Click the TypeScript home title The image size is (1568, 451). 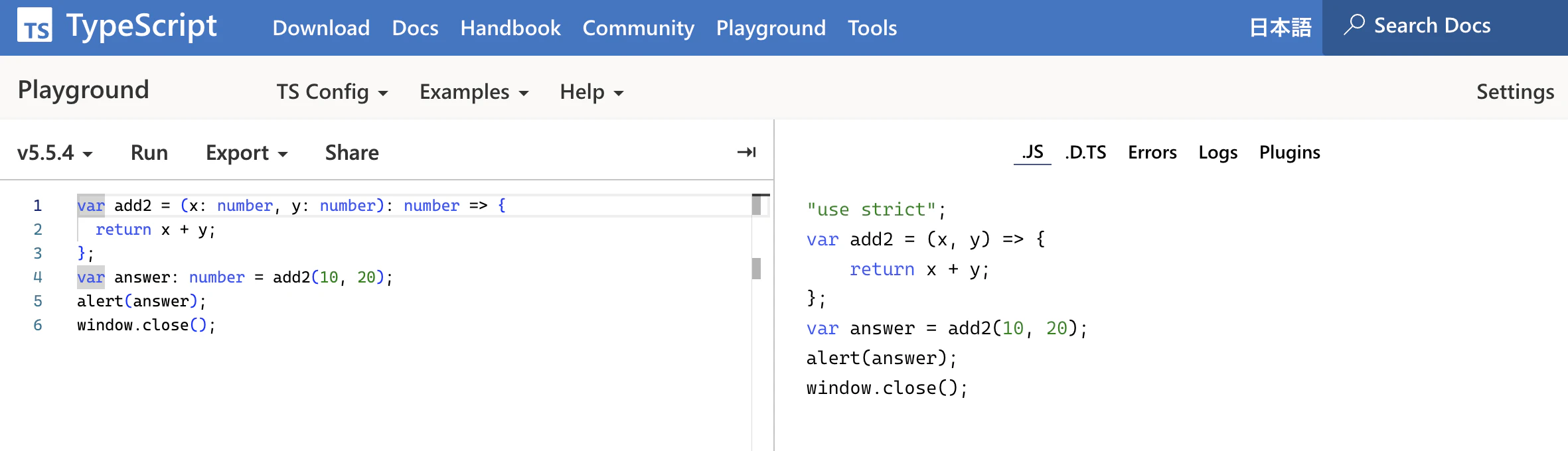point(141,27)
